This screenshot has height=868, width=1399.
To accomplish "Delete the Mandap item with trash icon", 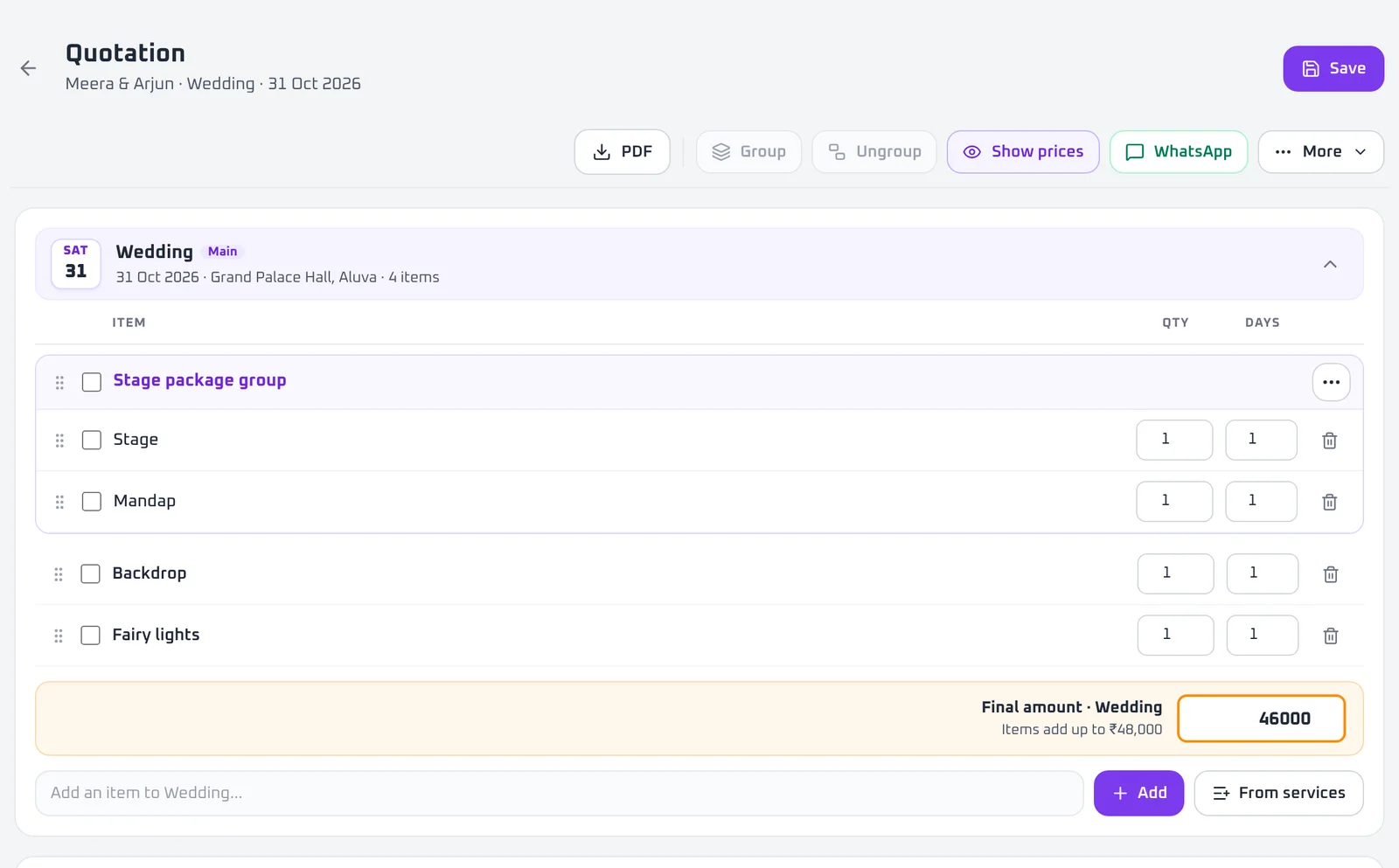I will [x=1329, y=502].
